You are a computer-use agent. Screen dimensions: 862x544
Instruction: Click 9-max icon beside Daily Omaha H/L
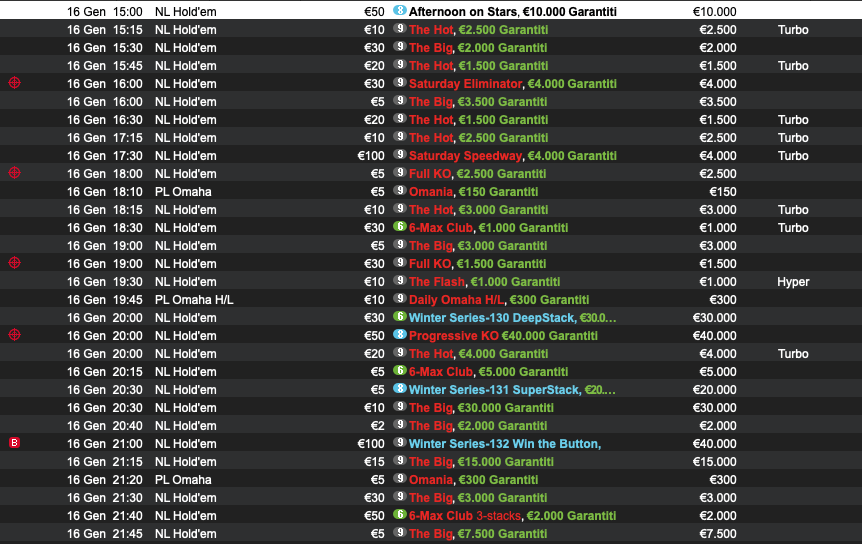[400, 298]
